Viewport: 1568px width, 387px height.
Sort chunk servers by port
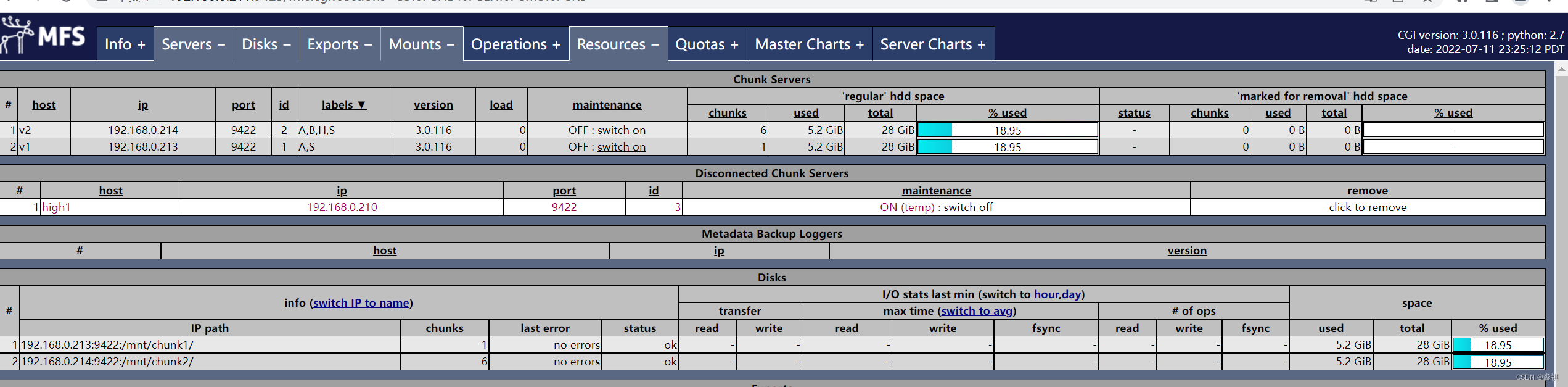[244, 105]
